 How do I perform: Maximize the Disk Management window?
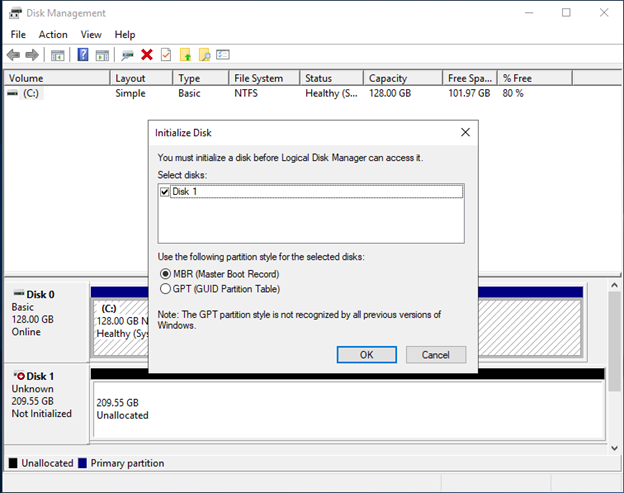click(566, 13)
